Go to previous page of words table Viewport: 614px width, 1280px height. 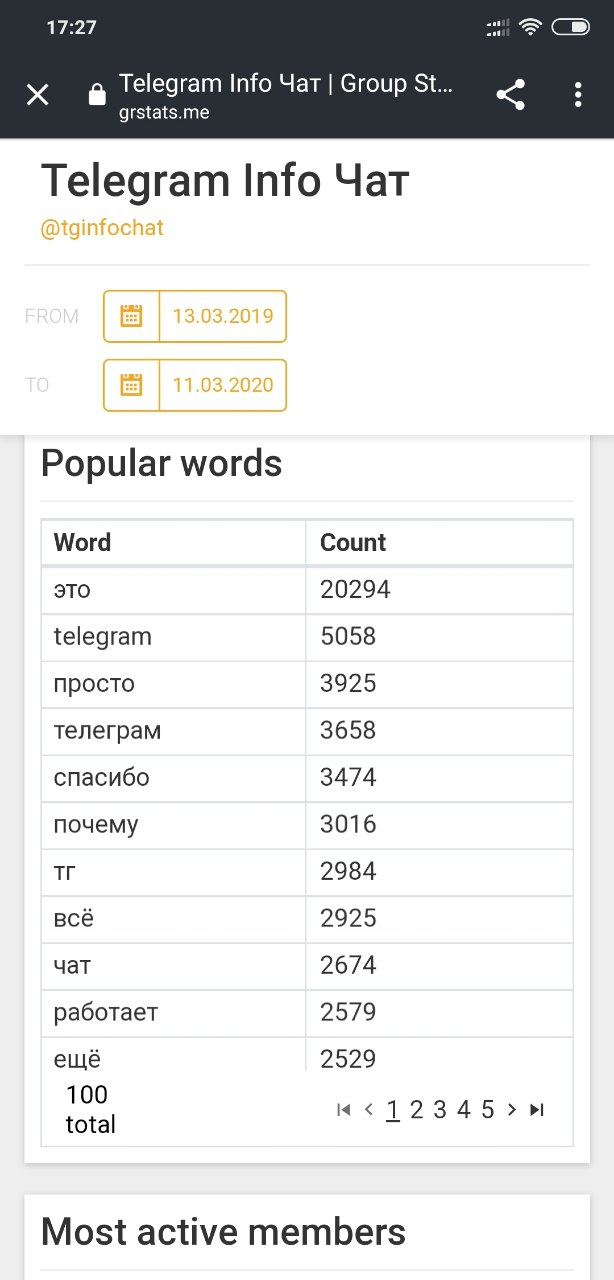369,1109
